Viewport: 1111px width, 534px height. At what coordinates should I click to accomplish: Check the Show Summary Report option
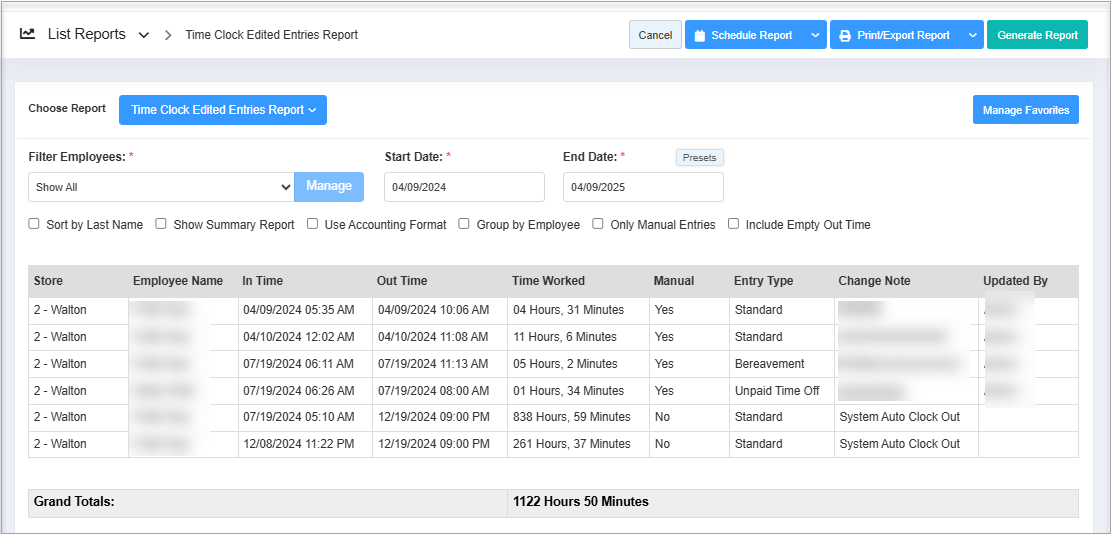click(161, 224)
